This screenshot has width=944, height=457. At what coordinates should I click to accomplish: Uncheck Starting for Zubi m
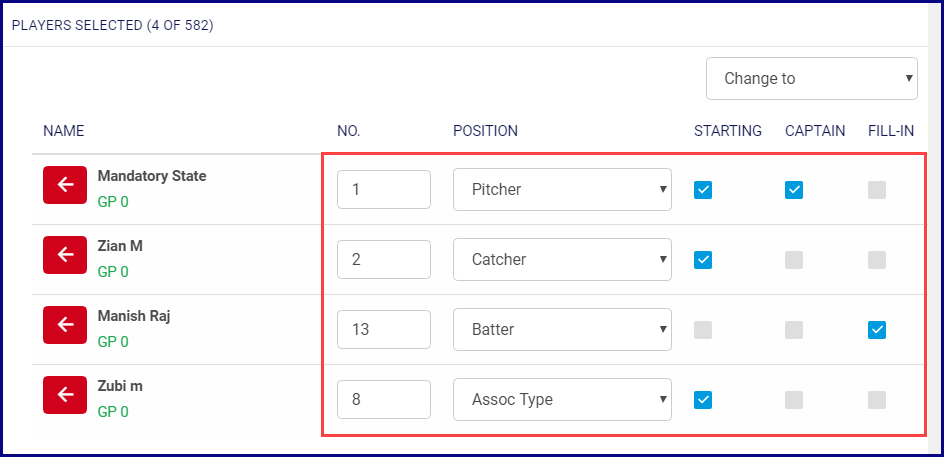[x=703, y=400]
